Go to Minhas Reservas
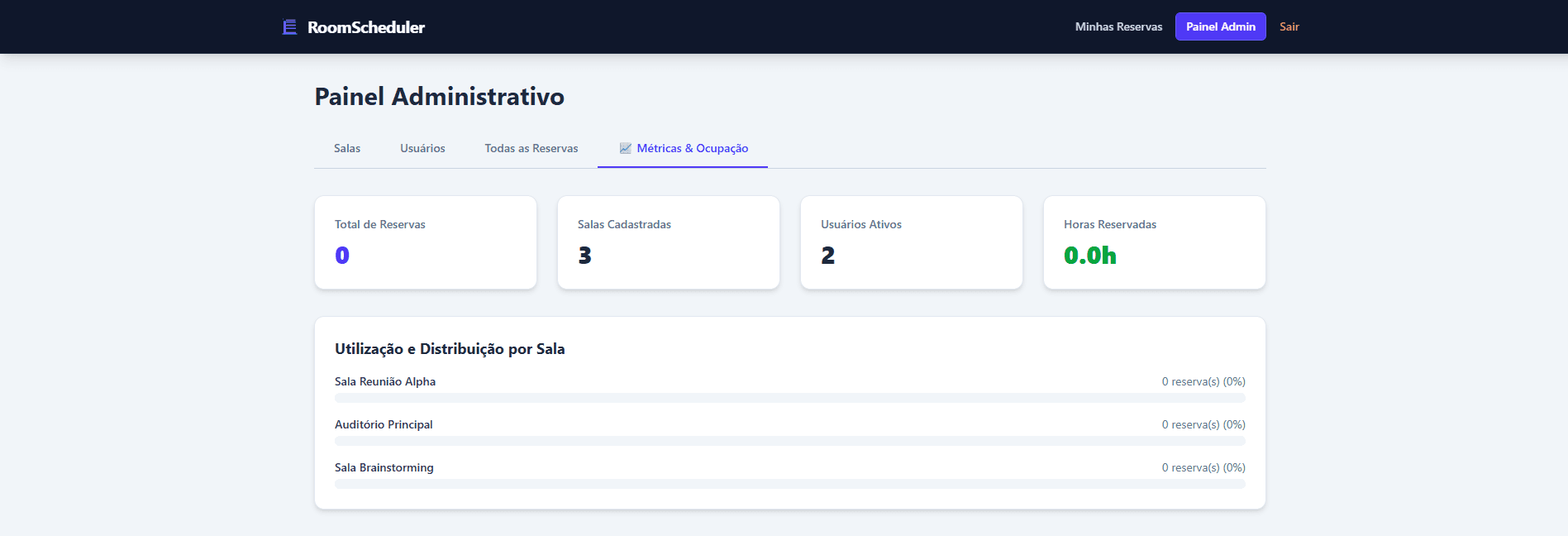This screenshot has height=536, width=1568. point(1118,26)
